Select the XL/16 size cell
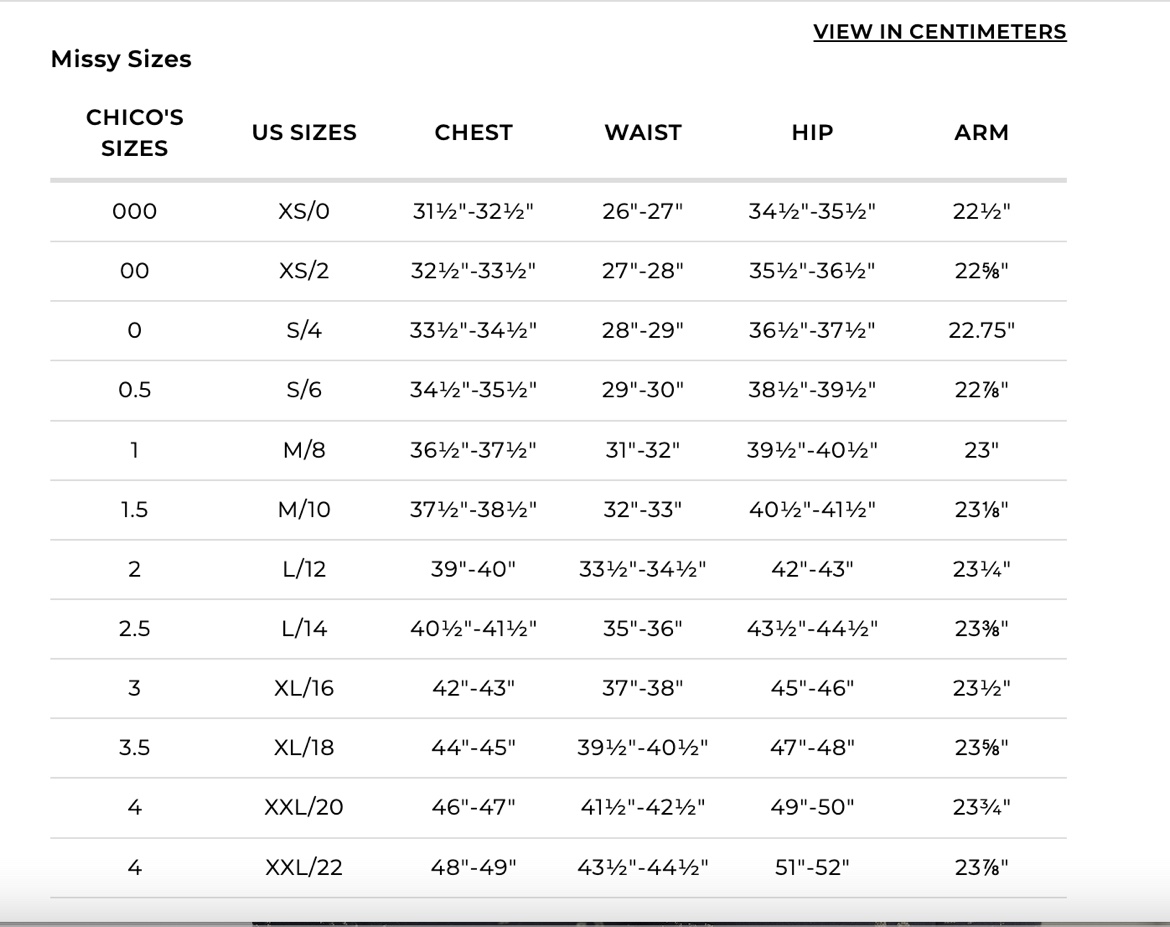This screenshot has width=1170, height=927. point(304,687)
